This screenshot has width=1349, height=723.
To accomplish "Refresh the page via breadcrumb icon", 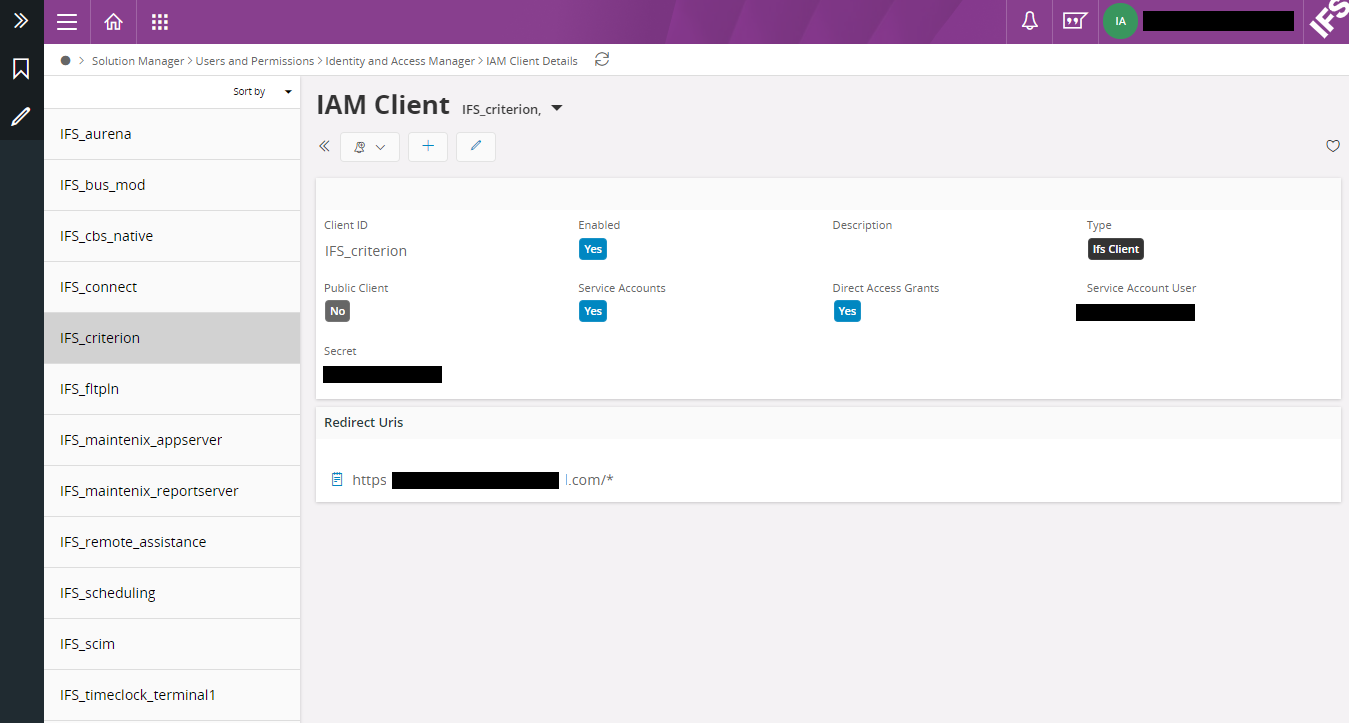I will tap(602, 60).
